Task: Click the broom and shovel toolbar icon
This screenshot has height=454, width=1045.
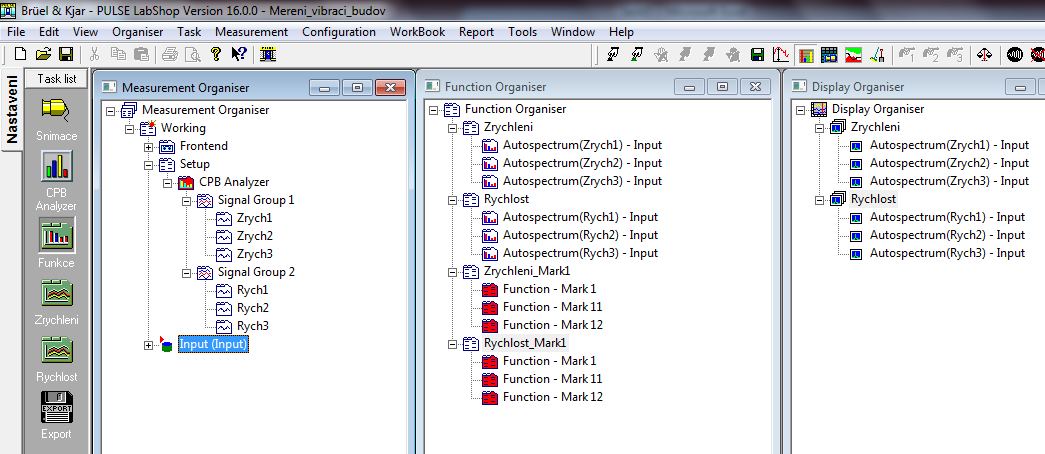Action: 877,55
